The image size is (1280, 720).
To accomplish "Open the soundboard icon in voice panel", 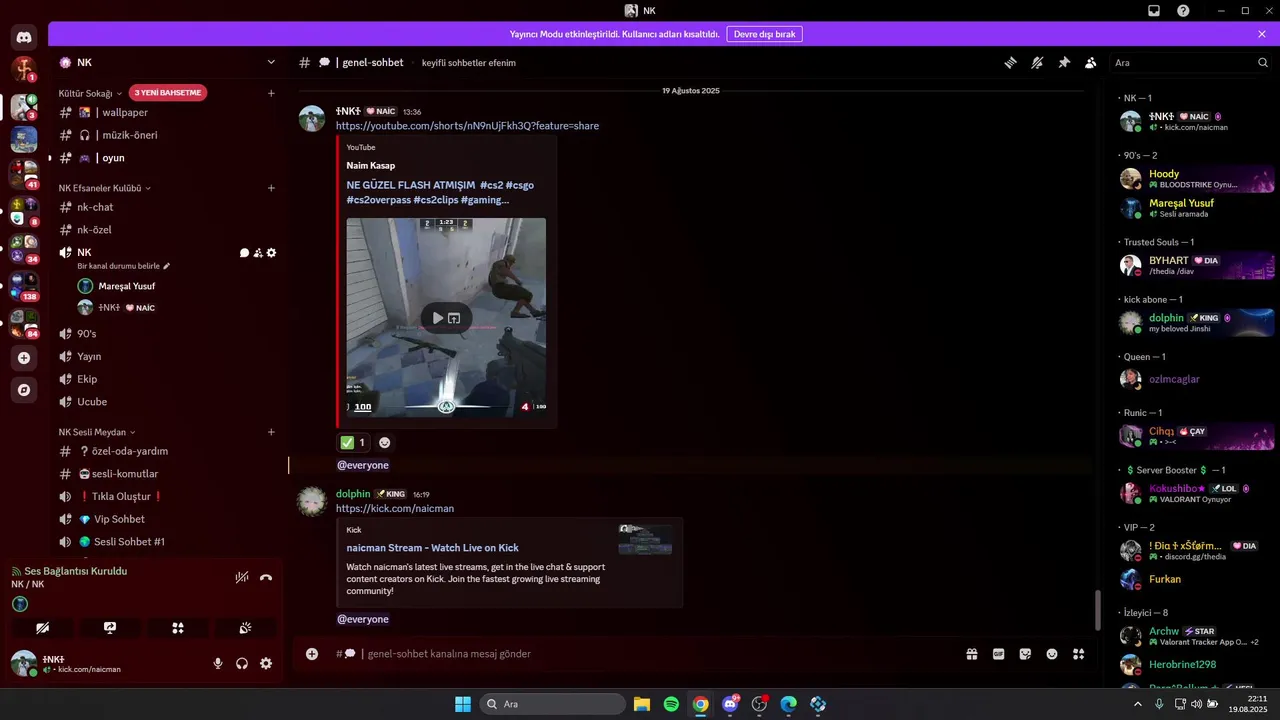I will [x=245, y=628].
